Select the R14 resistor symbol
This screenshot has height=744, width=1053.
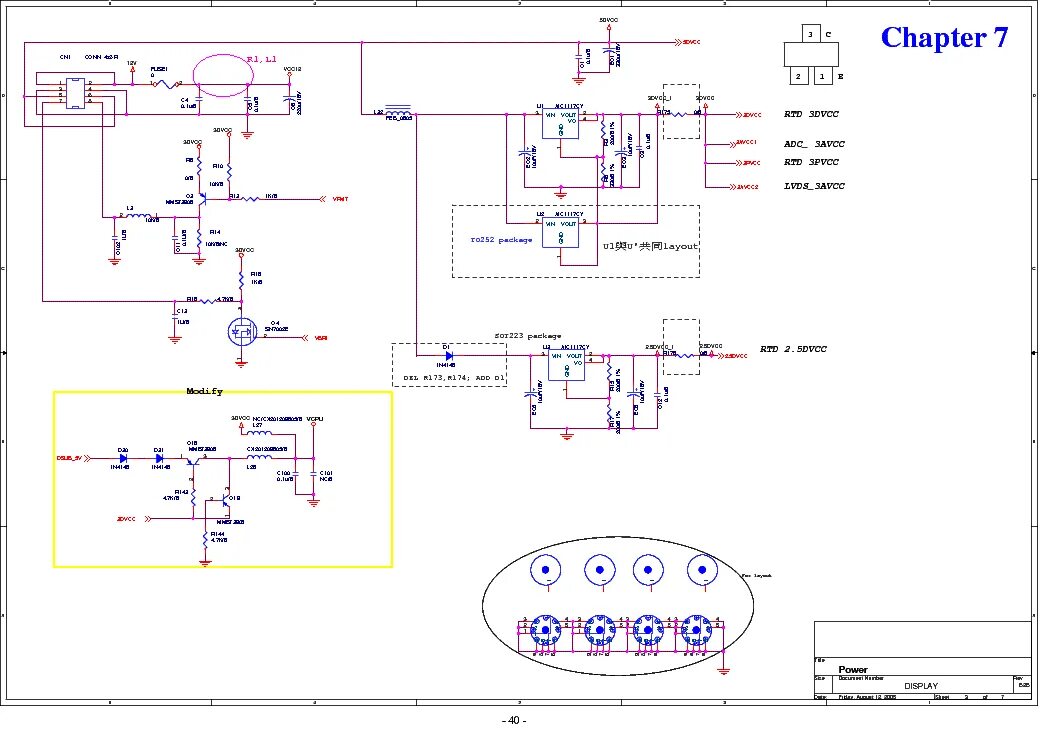[199, 237]
